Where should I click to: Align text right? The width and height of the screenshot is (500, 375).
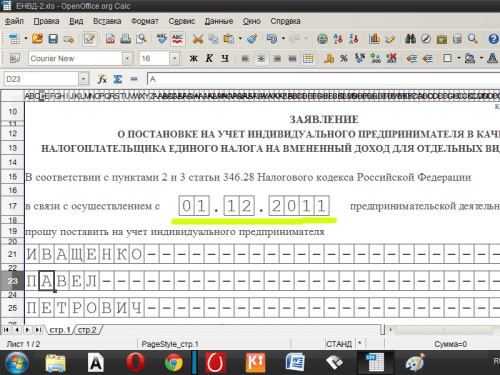click(277, 59)
